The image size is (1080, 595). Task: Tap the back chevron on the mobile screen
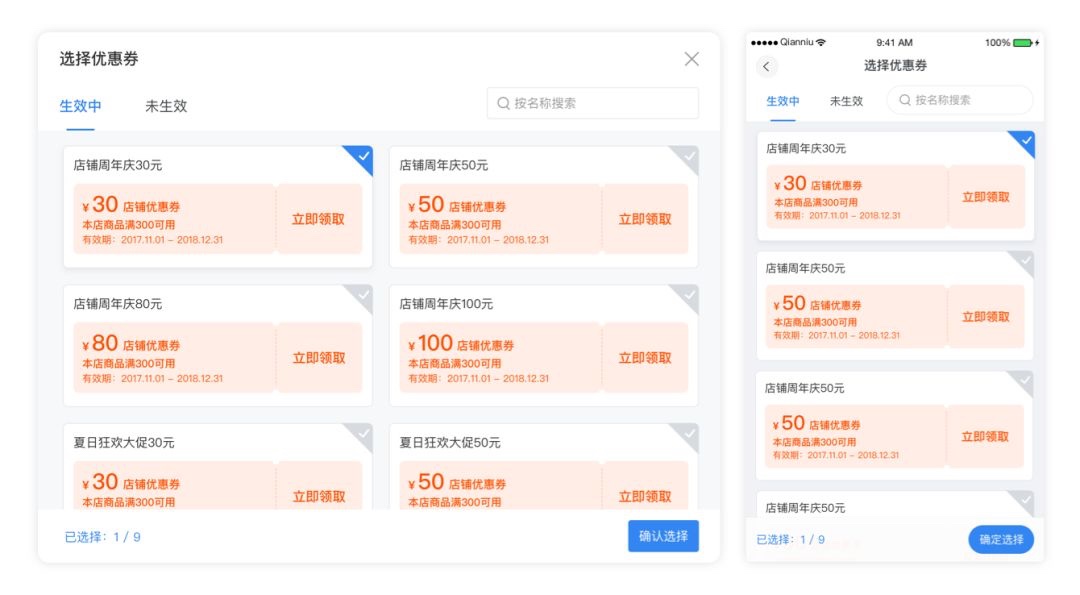[766, 65]
